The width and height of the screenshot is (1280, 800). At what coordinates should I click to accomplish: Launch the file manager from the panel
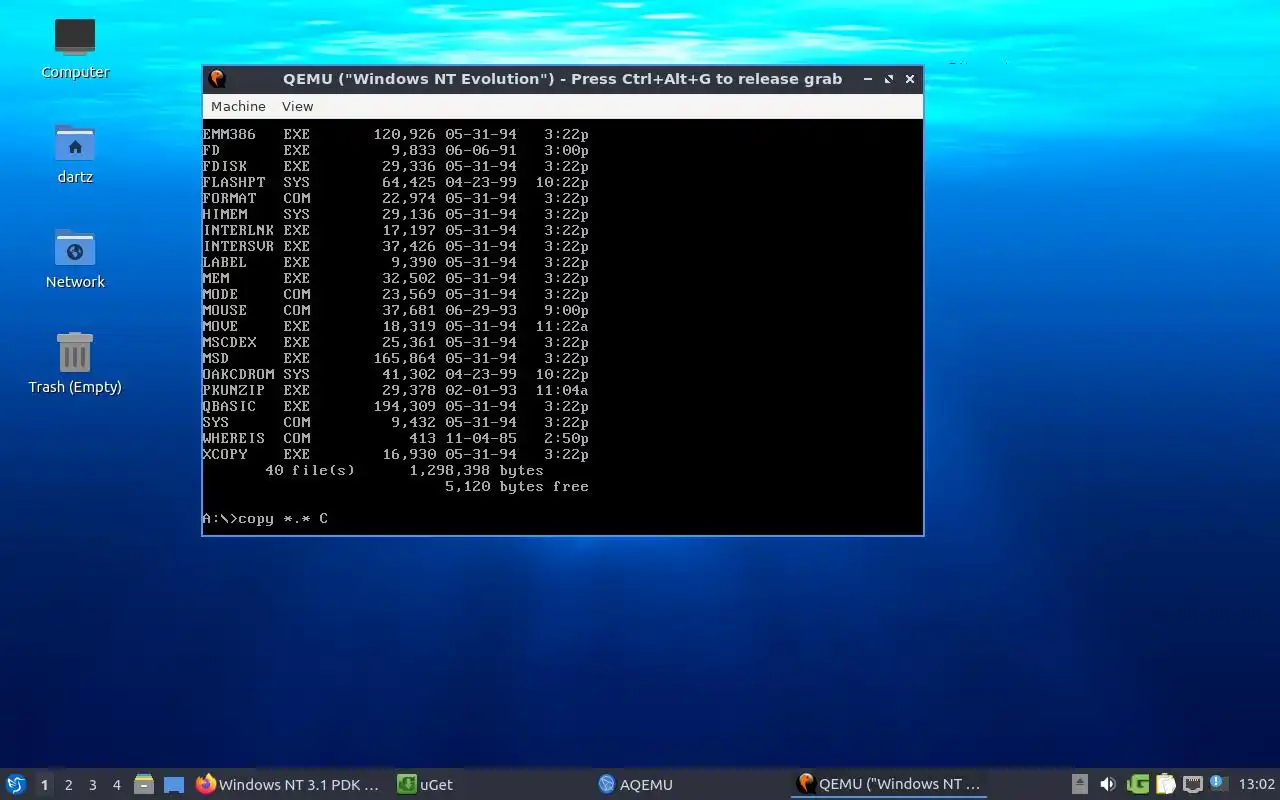point(144,784)
